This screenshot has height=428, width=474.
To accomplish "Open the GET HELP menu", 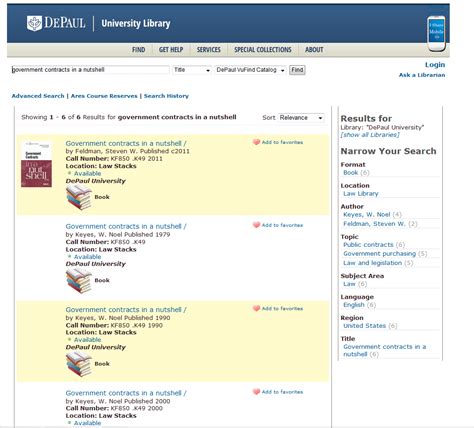I will (x=171, y=50).
